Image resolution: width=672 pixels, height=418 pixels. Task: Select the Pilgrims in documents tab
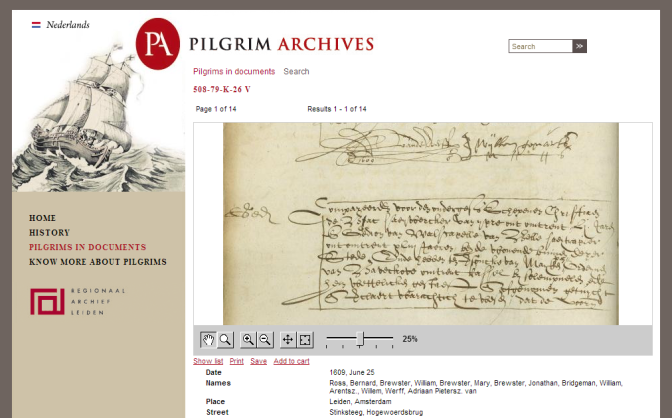[234, 72]
